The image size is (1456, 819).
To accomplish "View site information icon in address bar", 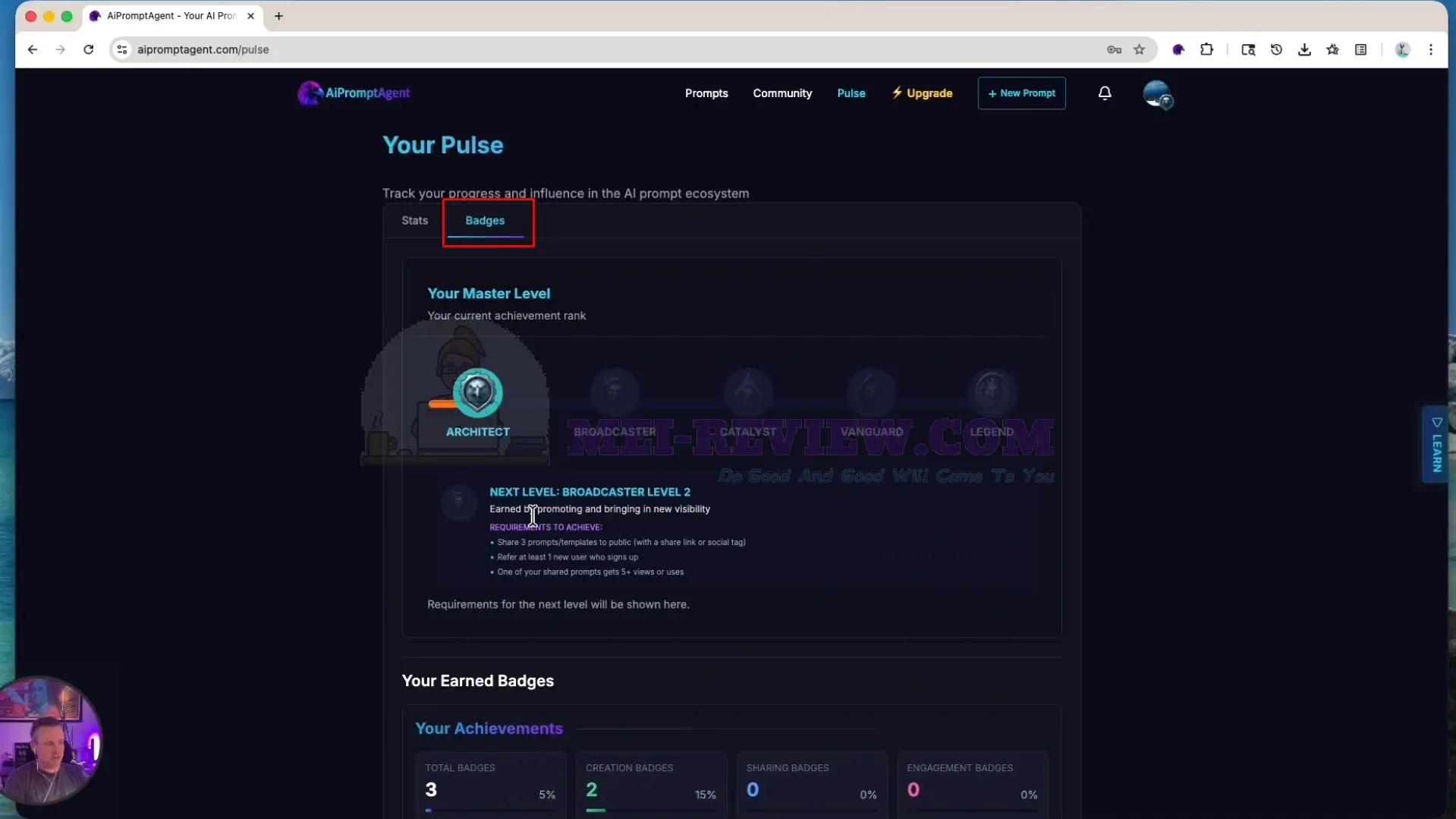I will [121, 49].
